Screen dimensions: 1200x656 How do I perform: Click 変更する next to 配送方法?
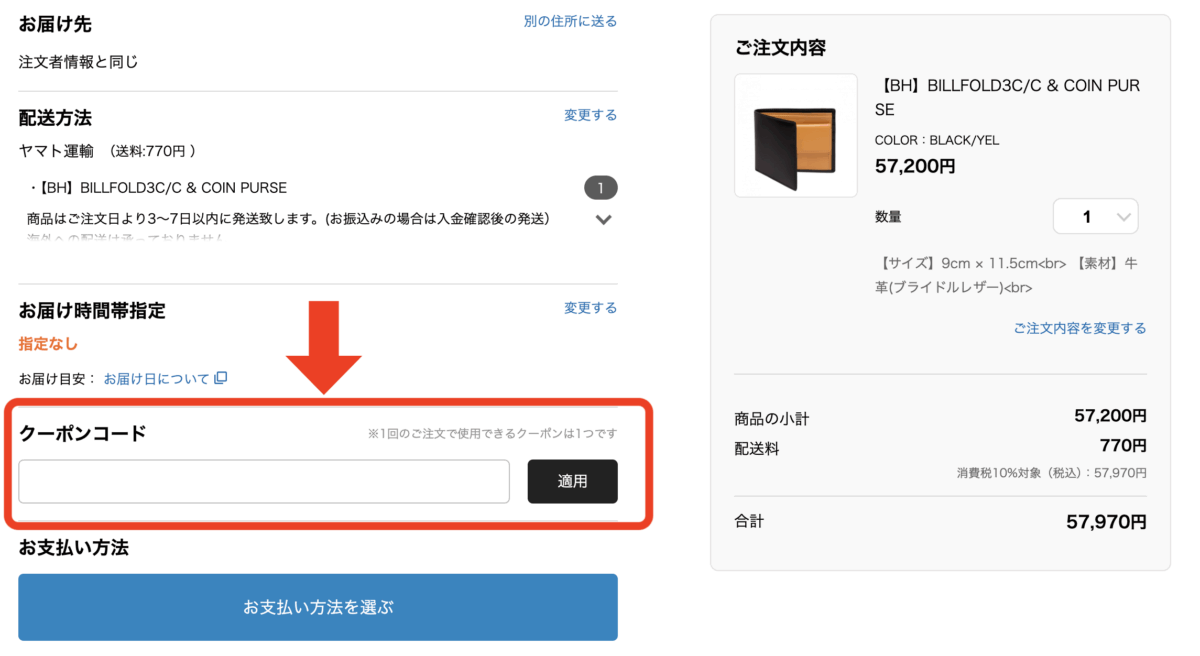pyautogui.click(x=590, y=115)
